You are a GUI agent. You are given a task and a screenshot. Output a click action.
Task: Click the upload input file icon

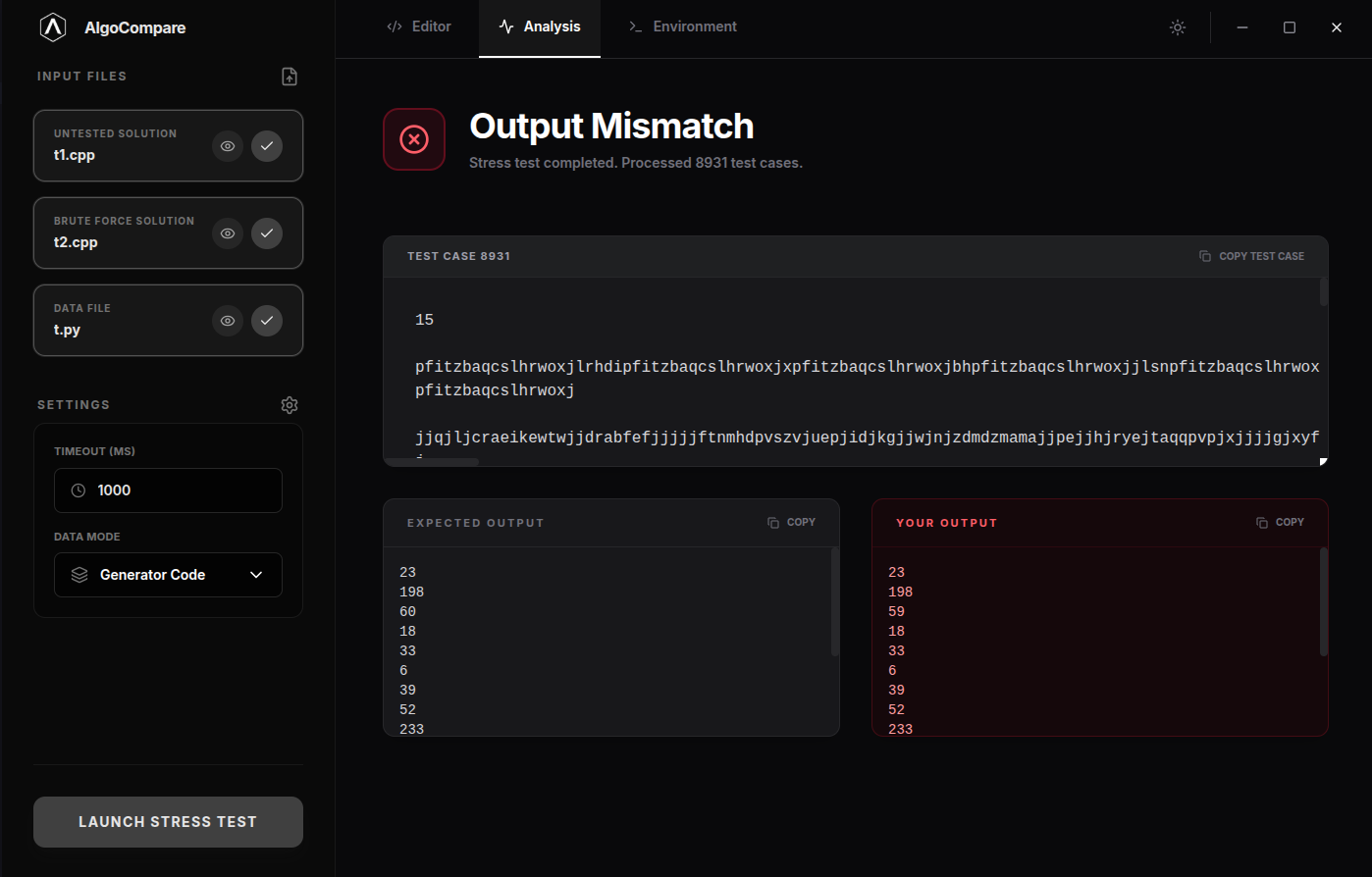[x=290, y=77]
